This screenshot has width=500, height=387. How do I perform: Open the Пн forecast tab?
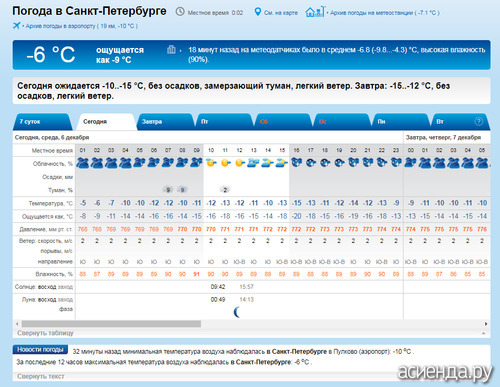(x=400, y=122)
